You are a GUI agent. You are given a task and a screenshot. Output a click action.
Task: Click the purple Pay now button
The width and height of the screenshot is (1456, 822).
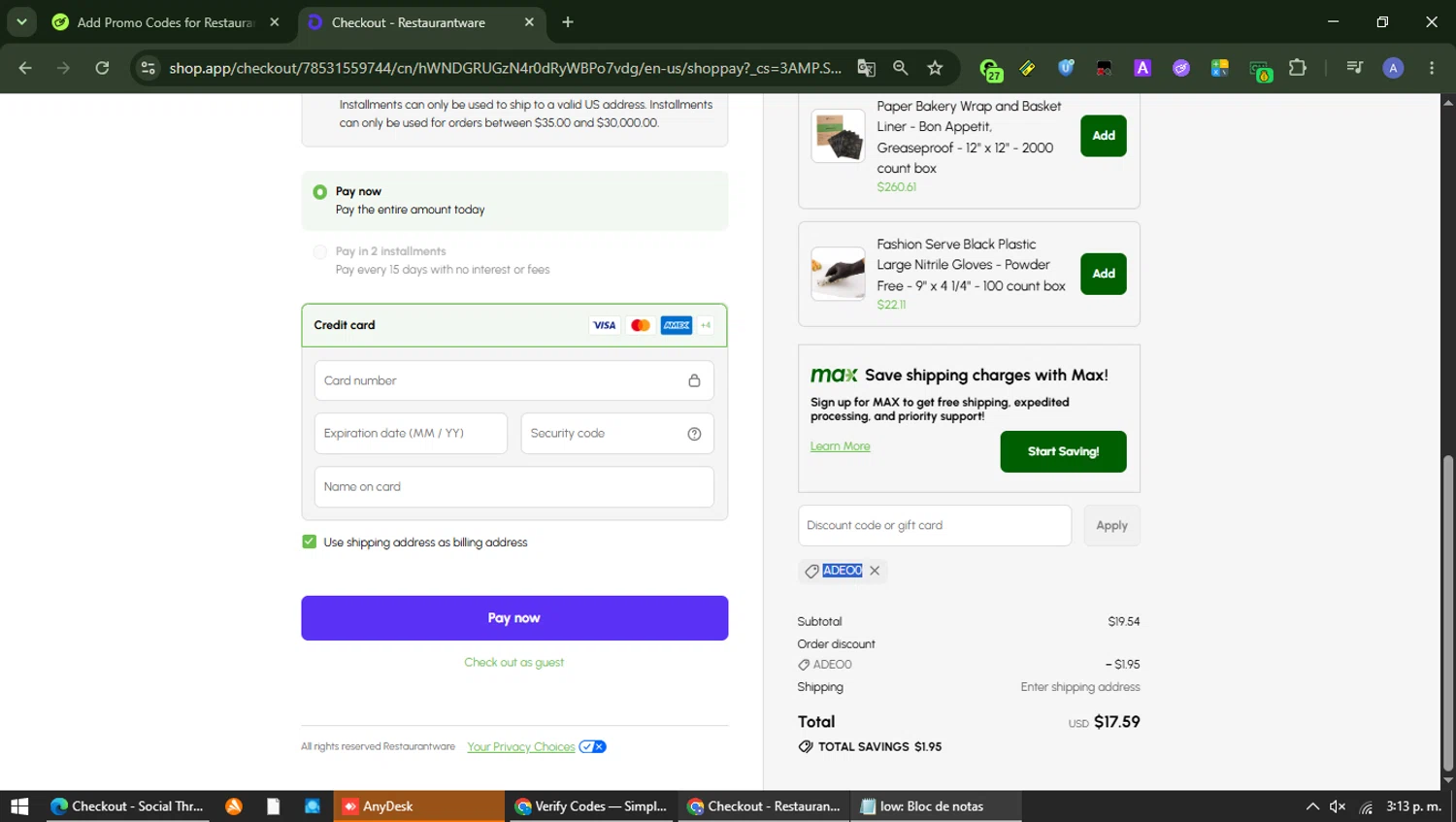pyautogui.click(x=514, y=618)
